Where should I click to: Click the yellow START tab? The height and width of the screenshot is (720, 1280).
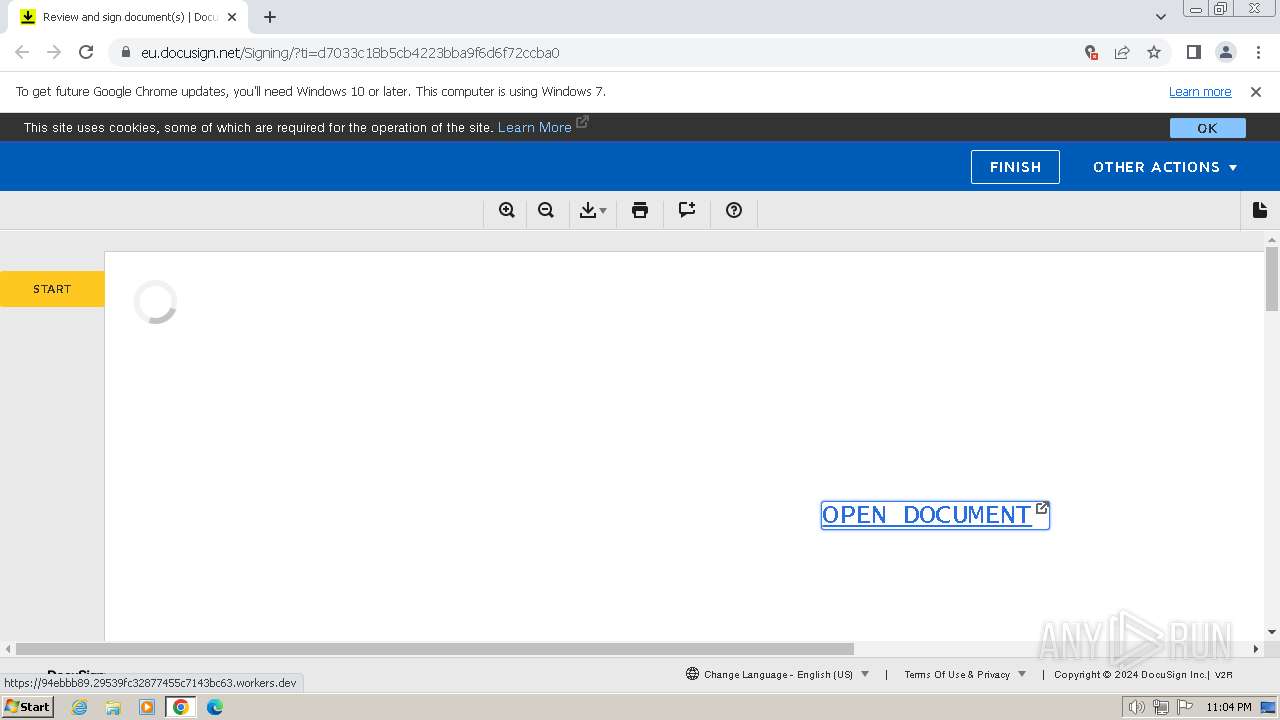(x=52, y=289)
